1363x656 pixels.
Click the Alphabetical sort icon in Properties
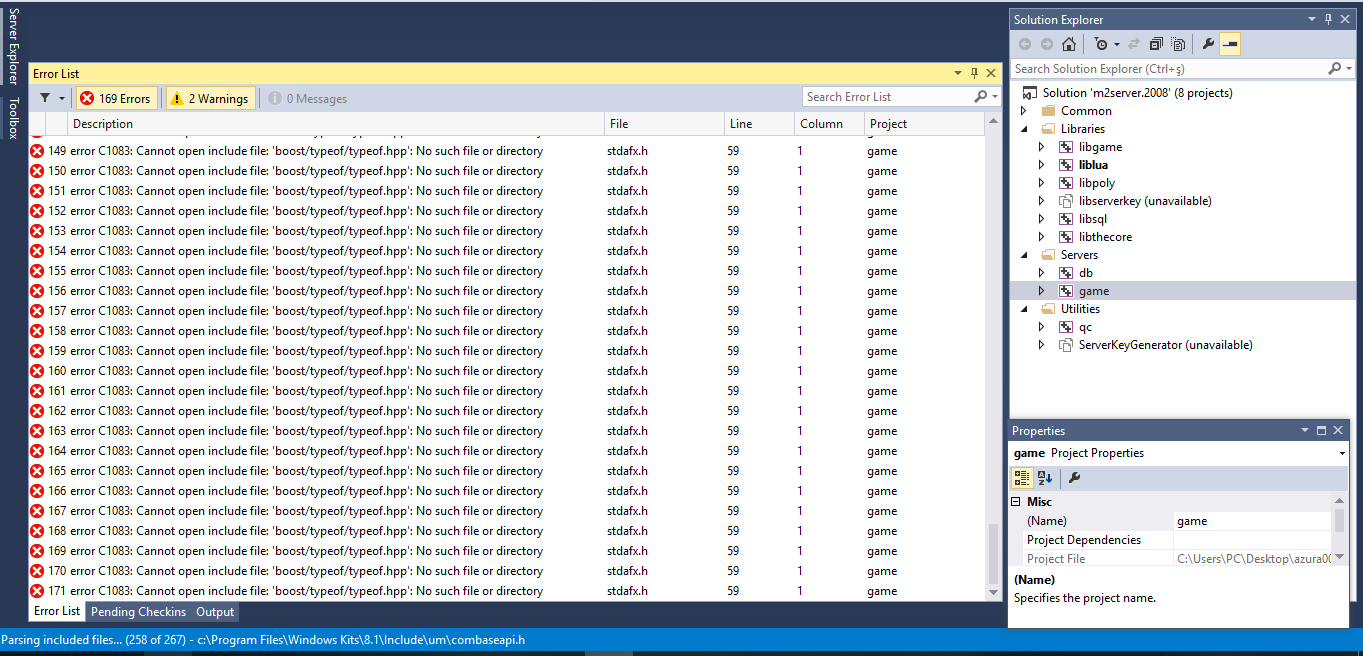click(x=1044, y=478)
